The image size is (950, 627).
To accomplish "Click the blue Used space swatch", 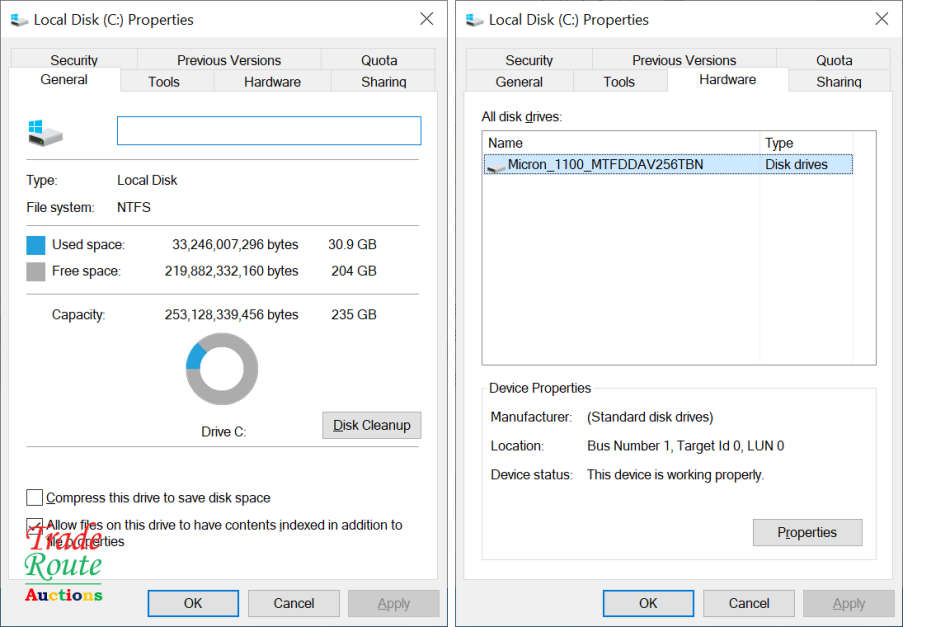I will coord(36,245).
